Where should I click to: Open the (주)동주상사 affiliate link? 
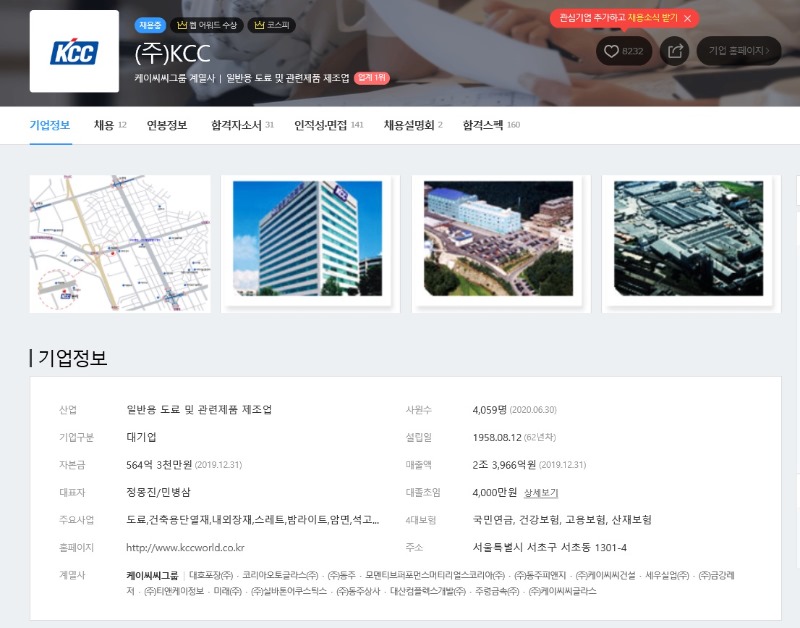[358, 591]
